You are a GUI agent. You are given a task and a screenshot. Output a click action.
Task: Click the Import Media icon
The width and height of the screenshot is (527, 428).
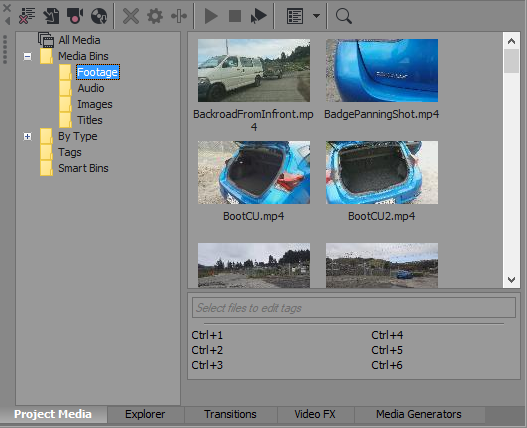pos(51,16)
